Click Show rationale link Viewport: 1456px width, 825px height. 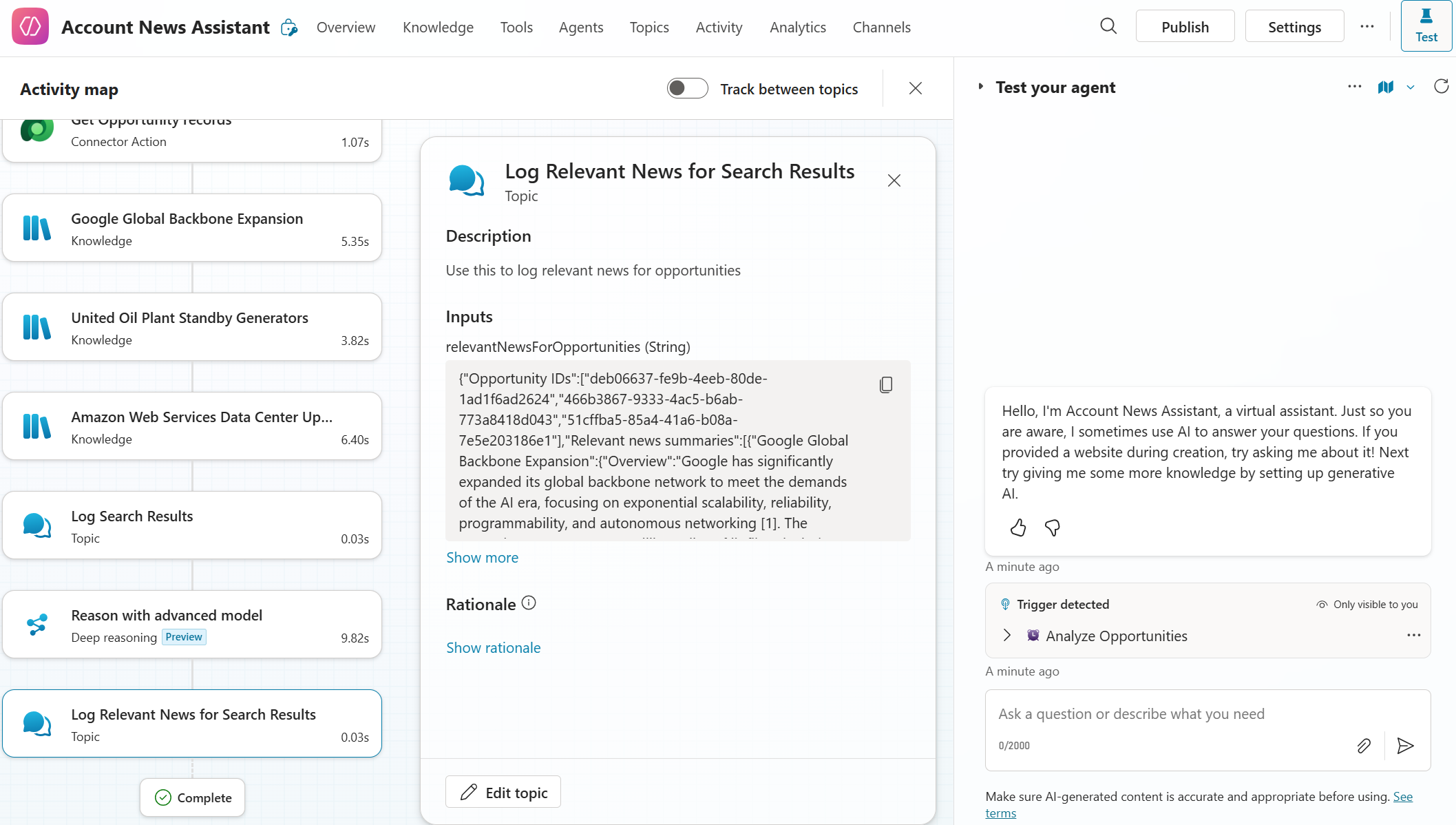[x=493, y=648]
